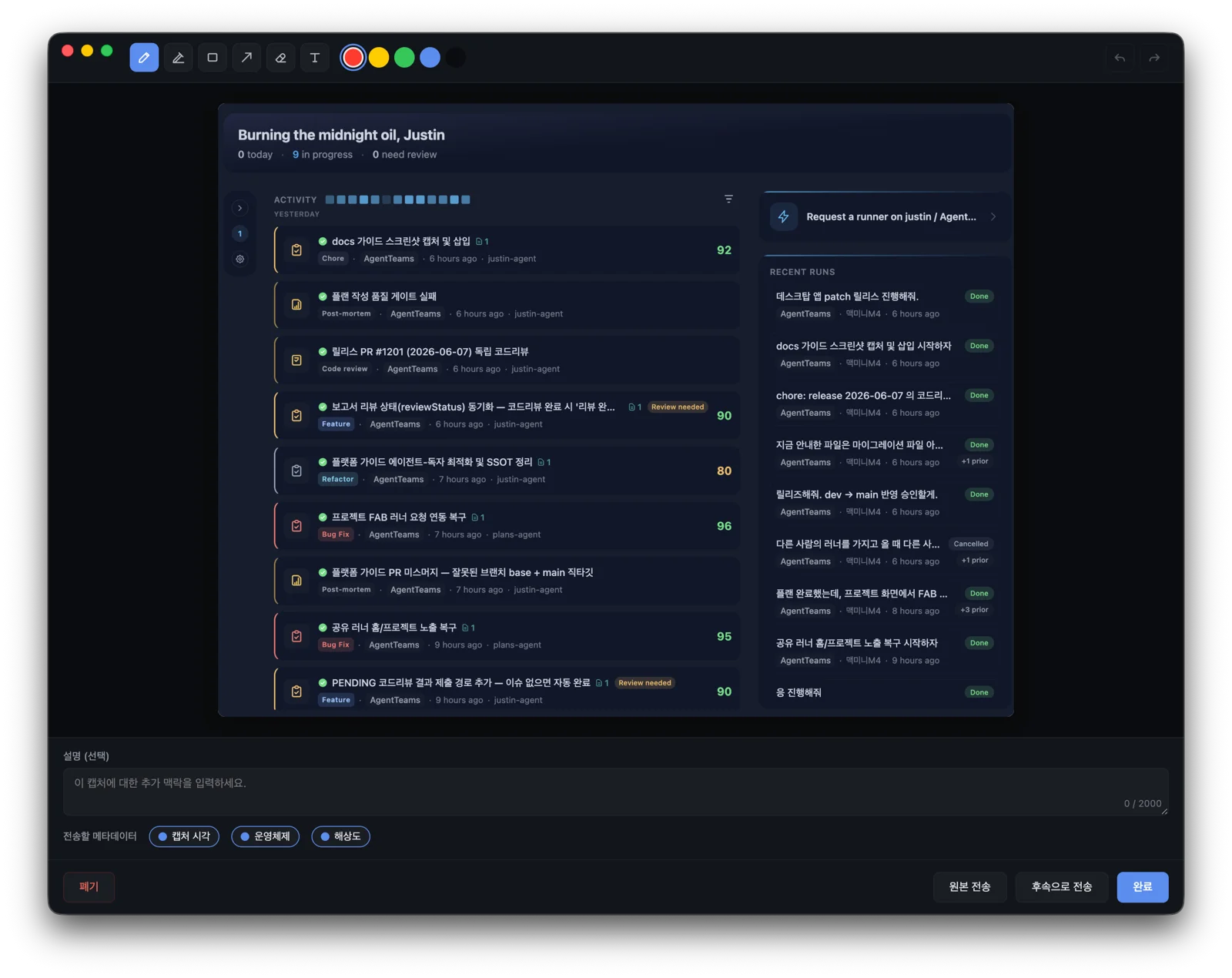Click the Cancelled status badge
Viewport: 1232px width, 978px height.
click(x=971, y=544)
